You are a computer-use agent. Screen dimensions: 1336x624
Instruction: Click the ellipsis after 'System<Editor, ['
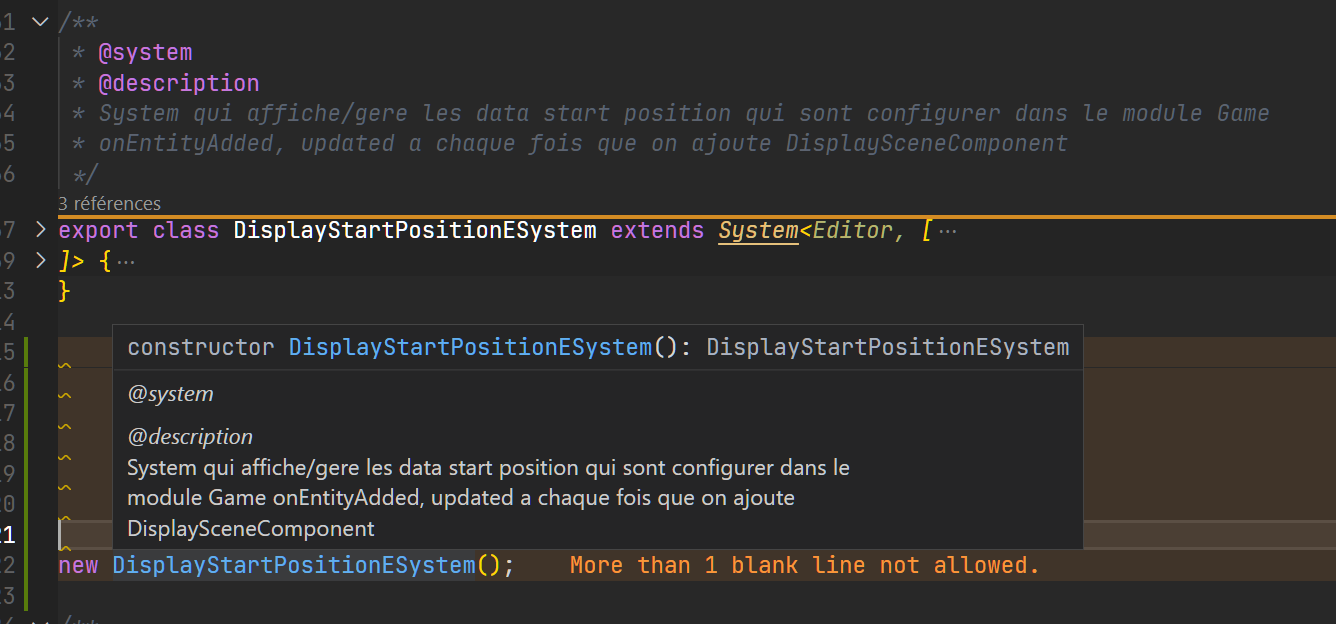[947, 229]
